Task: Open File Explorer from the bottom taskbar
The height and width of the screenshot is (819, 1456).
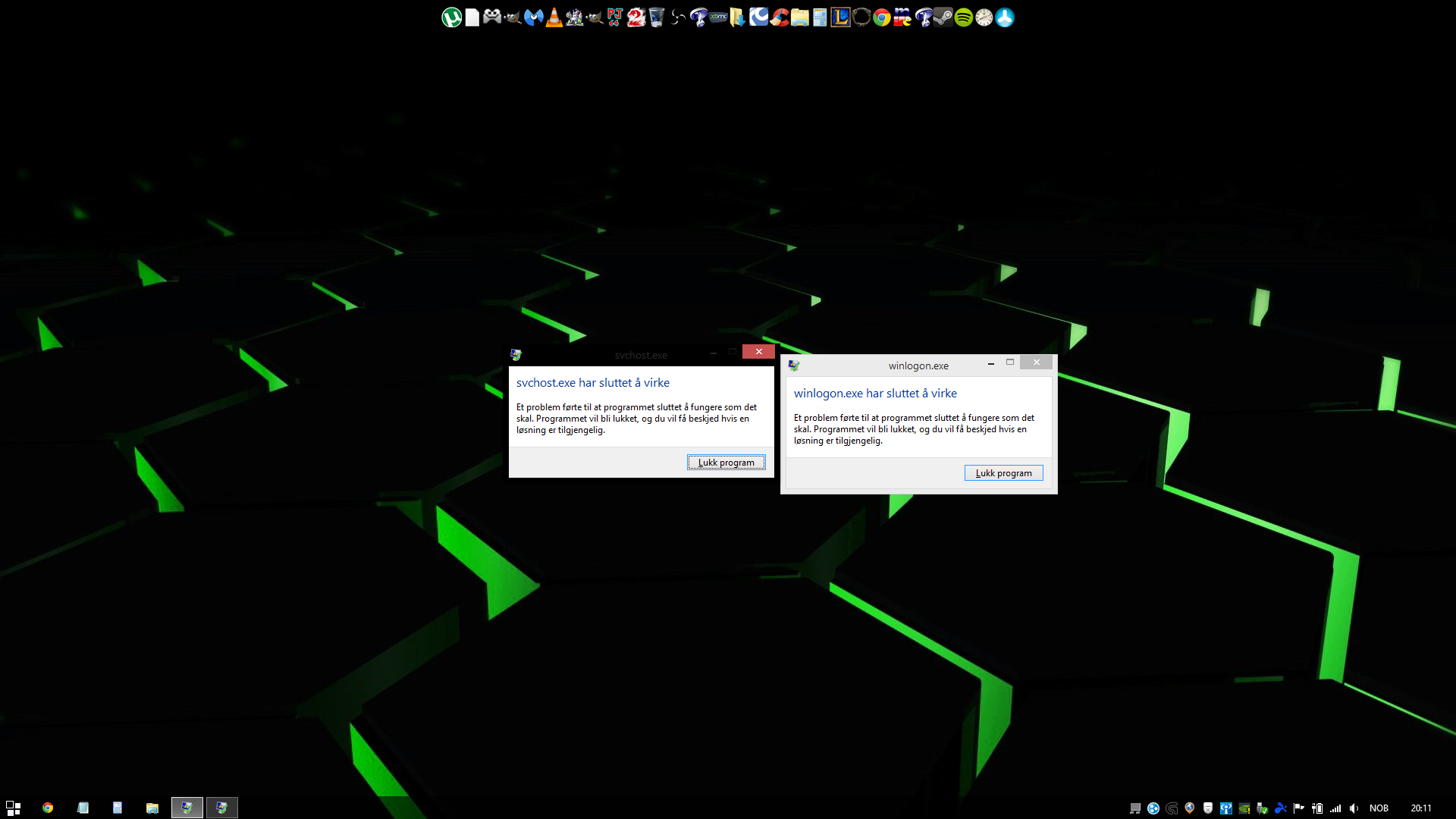Action: point(152,808)
